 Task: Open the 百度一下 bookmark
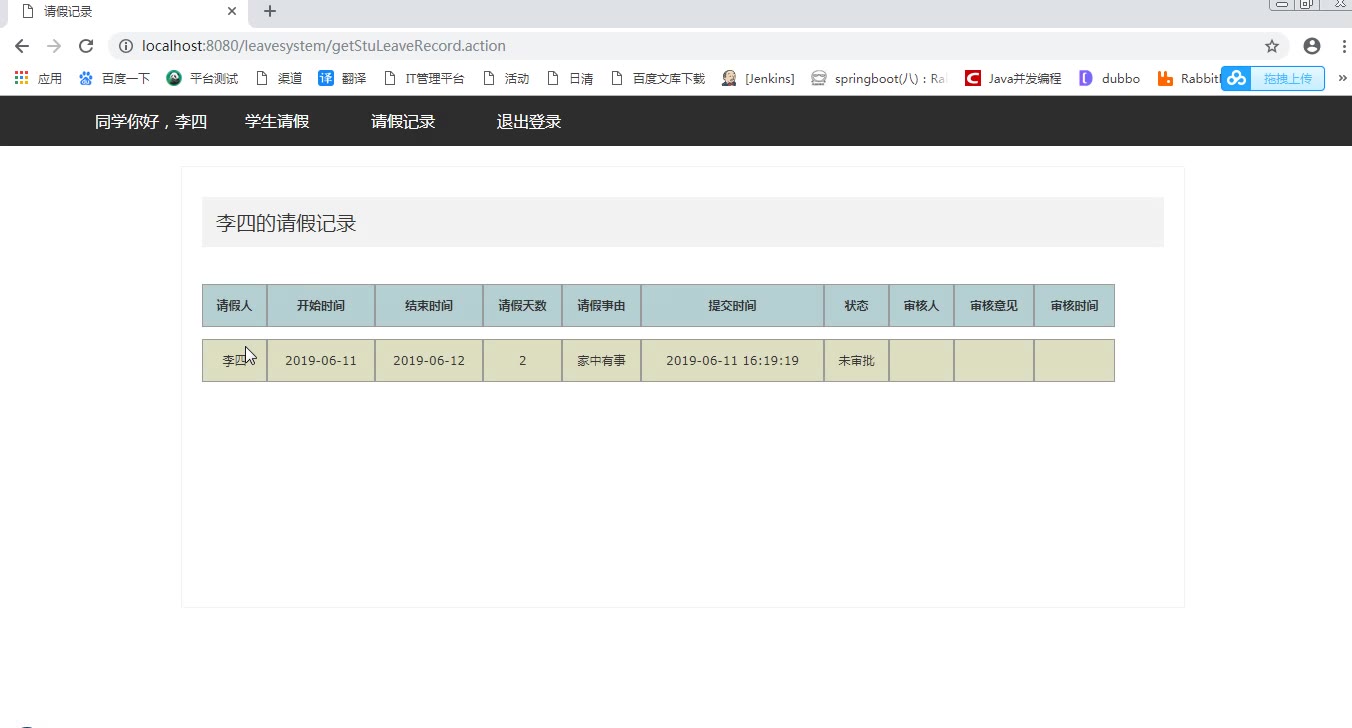pos(114,78)
